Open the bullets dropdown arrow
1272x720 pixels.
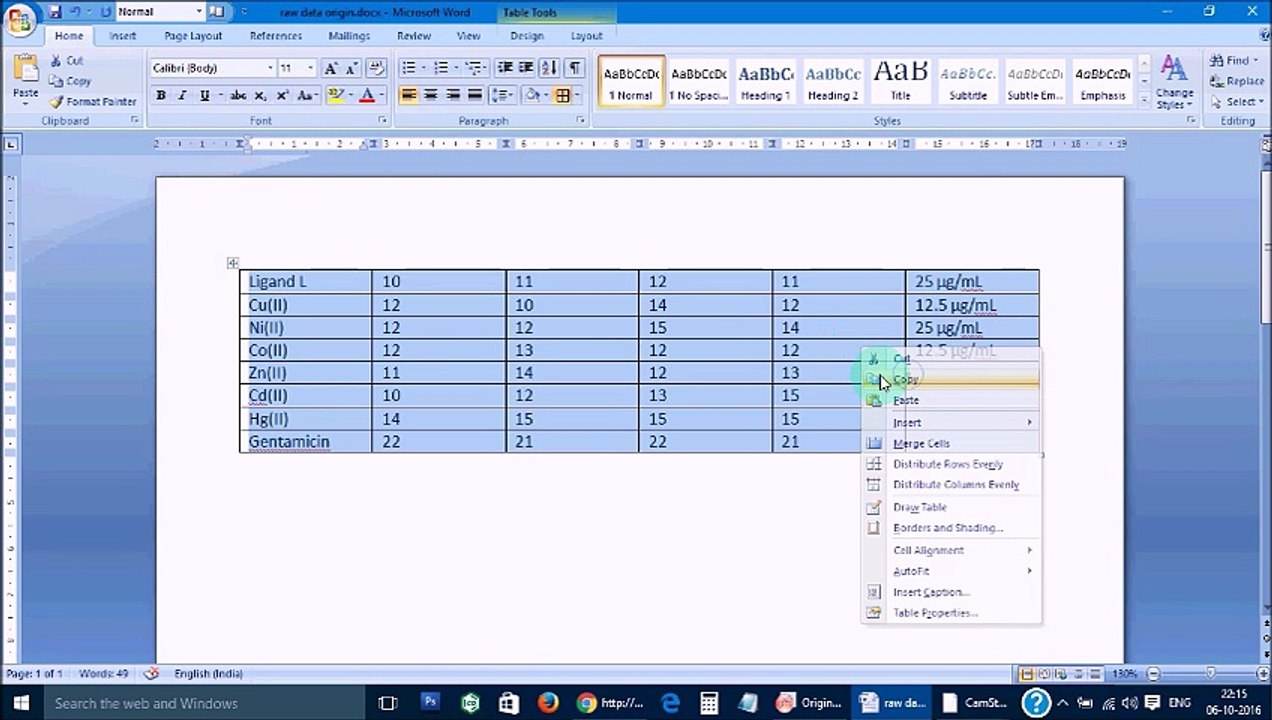pos(424,68)
